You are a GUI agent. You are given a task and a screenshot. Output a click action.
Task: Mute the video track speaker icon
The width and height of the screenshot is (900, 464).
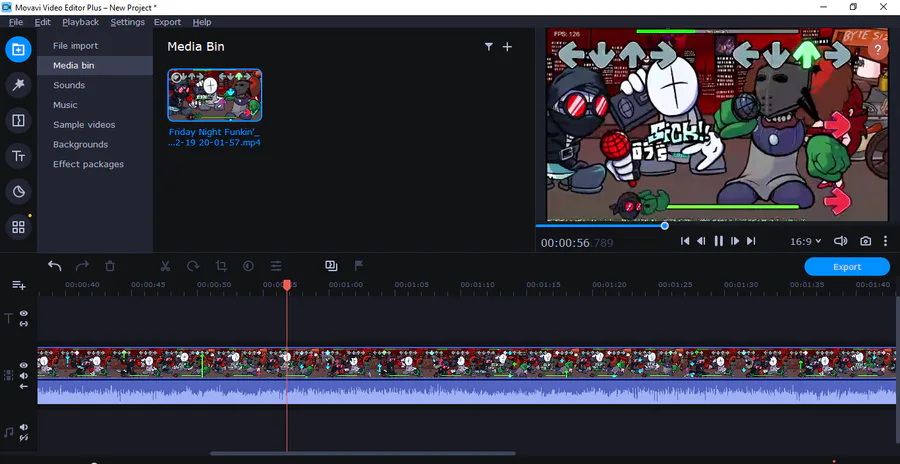pyautogui.click(x=24, y=376)
